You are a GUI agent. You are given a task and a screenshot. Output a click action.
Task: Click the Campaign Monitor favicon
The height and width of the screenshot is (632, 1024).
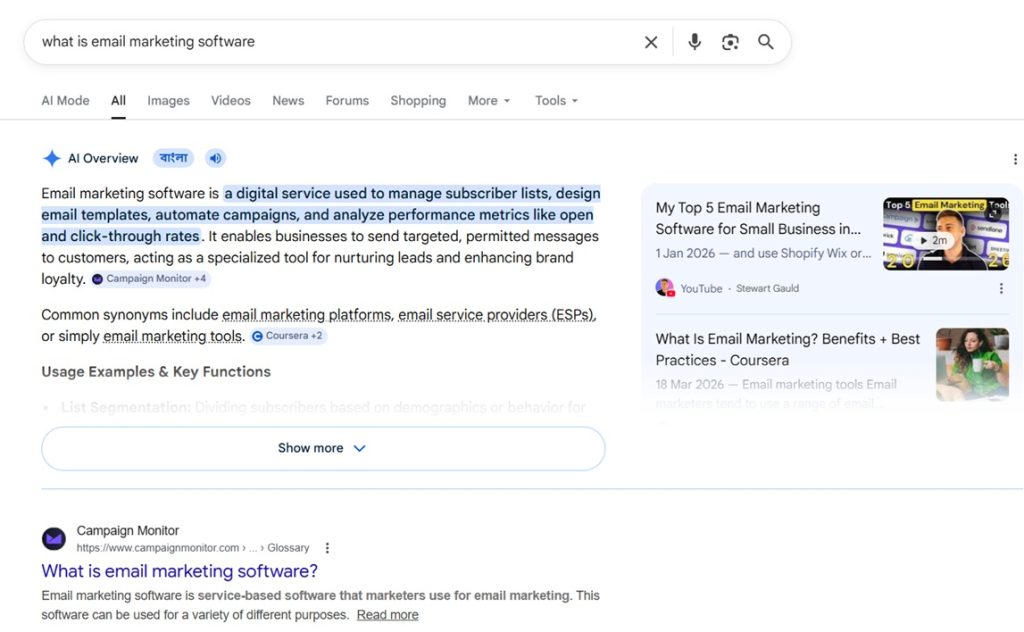tap(54, 539)
